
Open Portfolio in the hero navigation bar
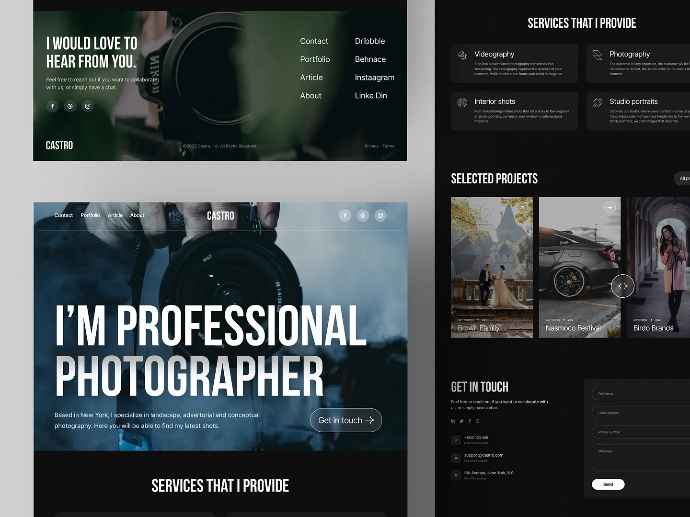pos(90,215)
